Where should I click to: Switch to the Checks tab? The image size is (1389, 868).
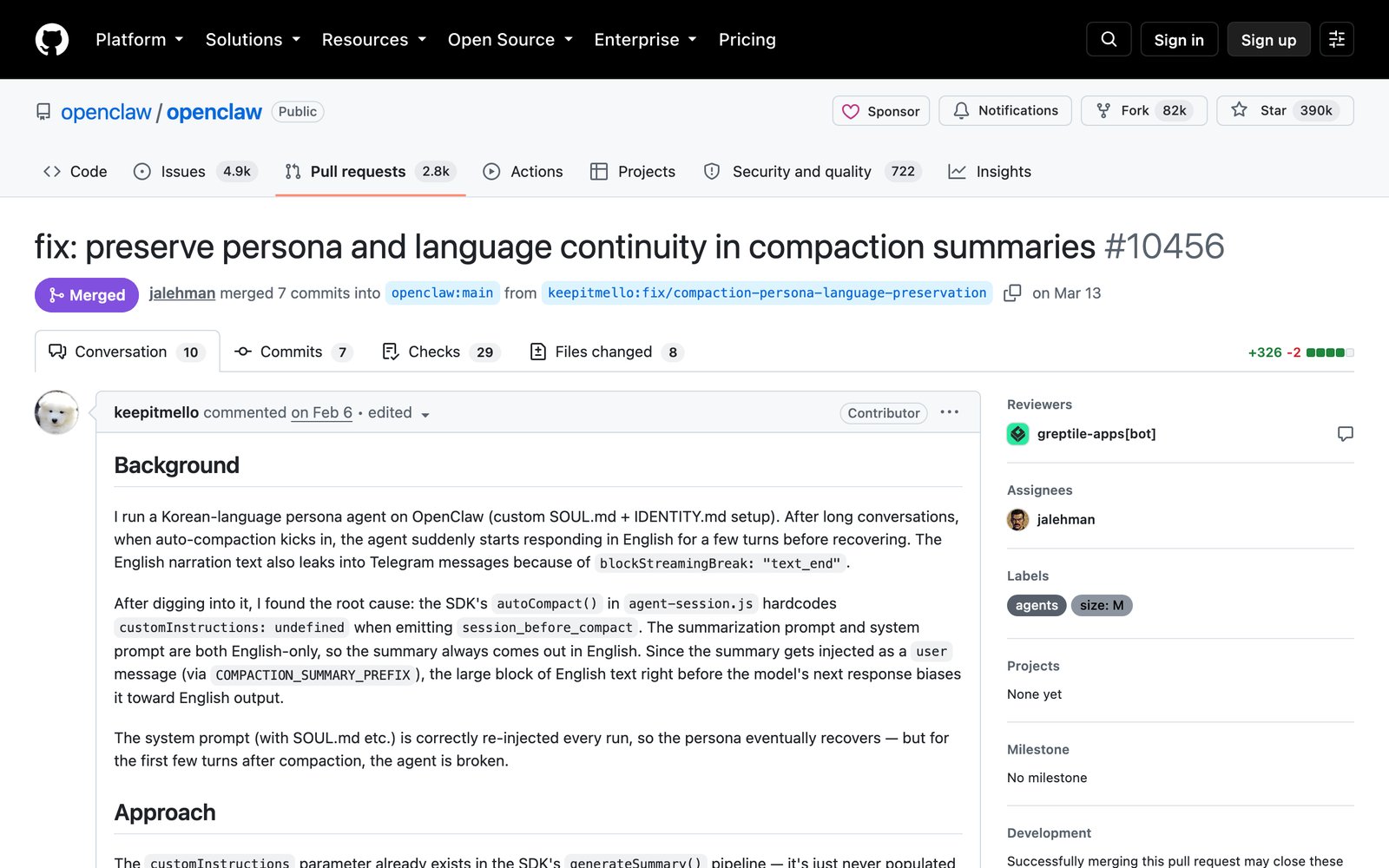point(441,352)
